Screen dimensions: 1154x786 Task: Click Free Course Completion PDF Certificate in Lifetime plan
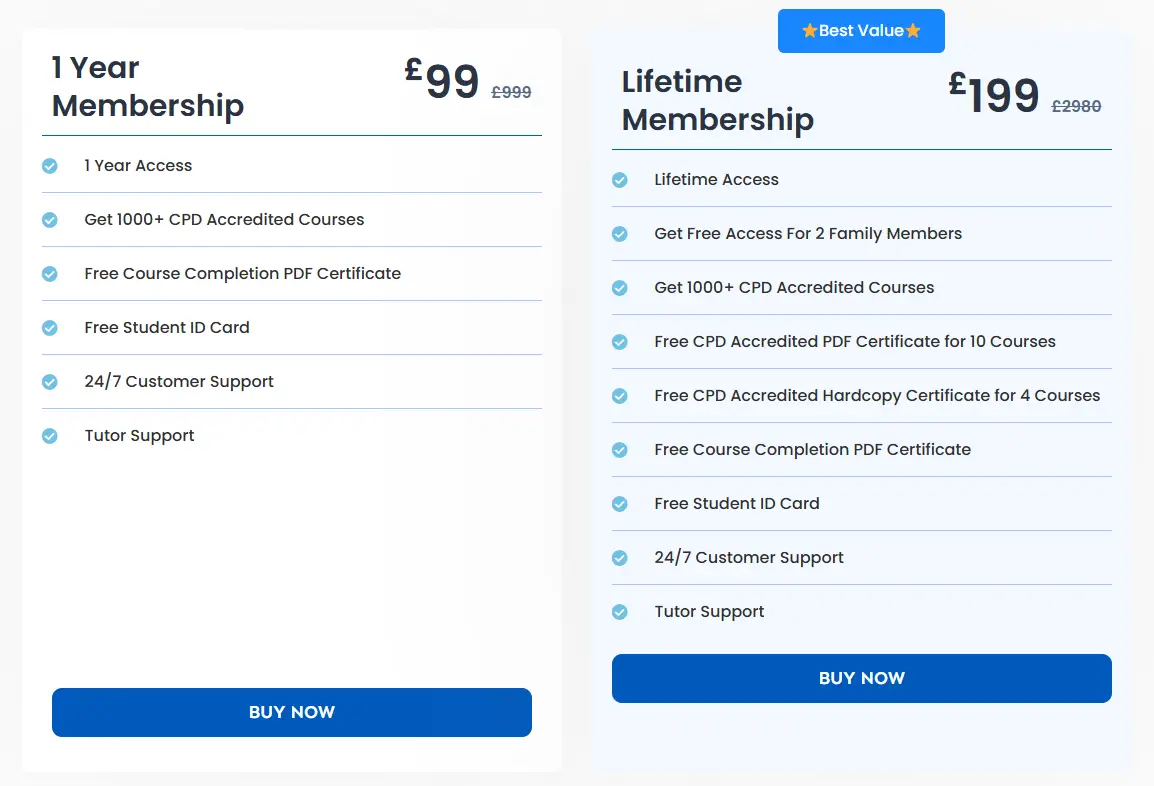[x=813, y=450]
